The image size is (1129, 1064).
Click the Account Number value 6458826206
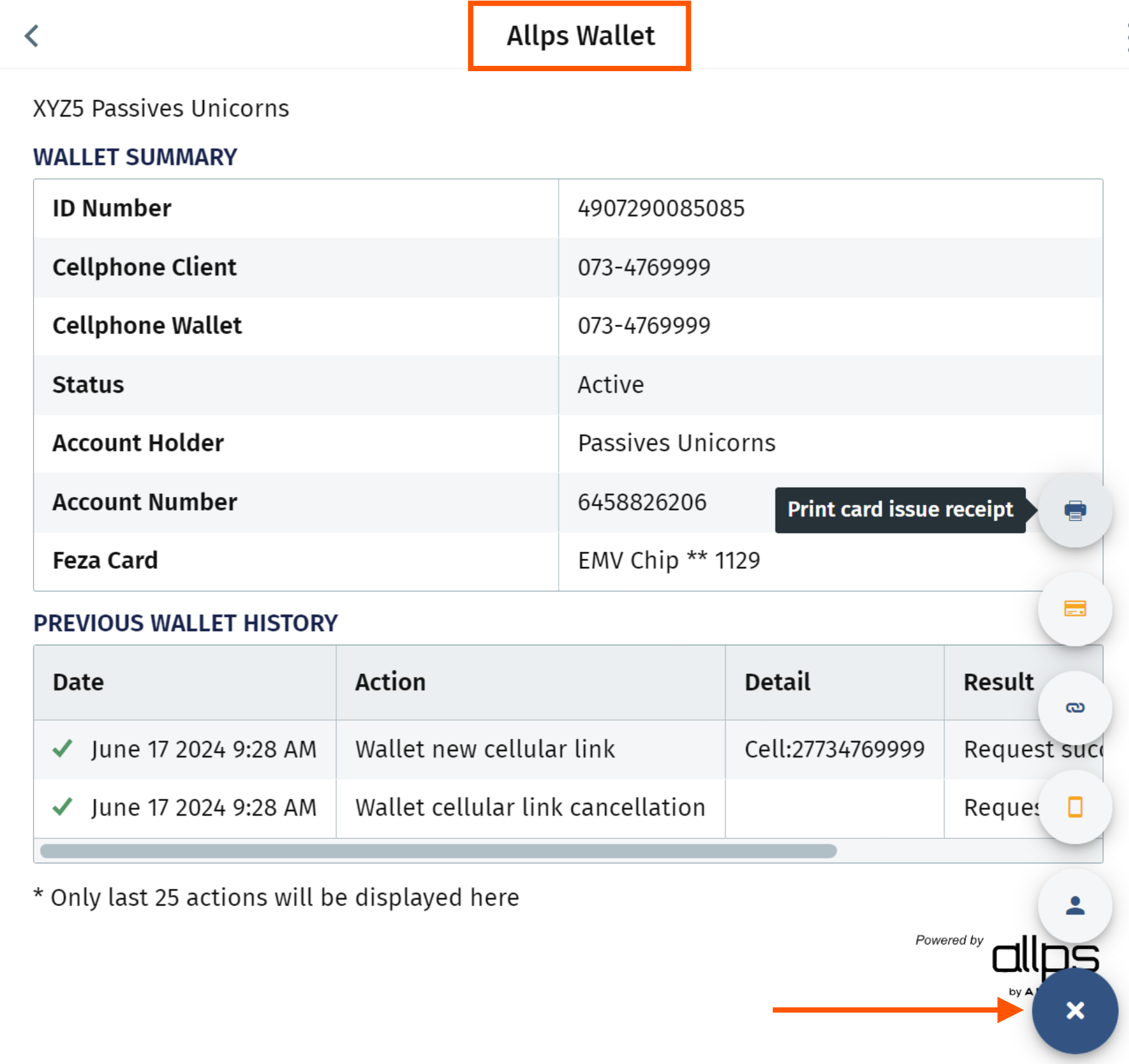[x=642, y=502]
